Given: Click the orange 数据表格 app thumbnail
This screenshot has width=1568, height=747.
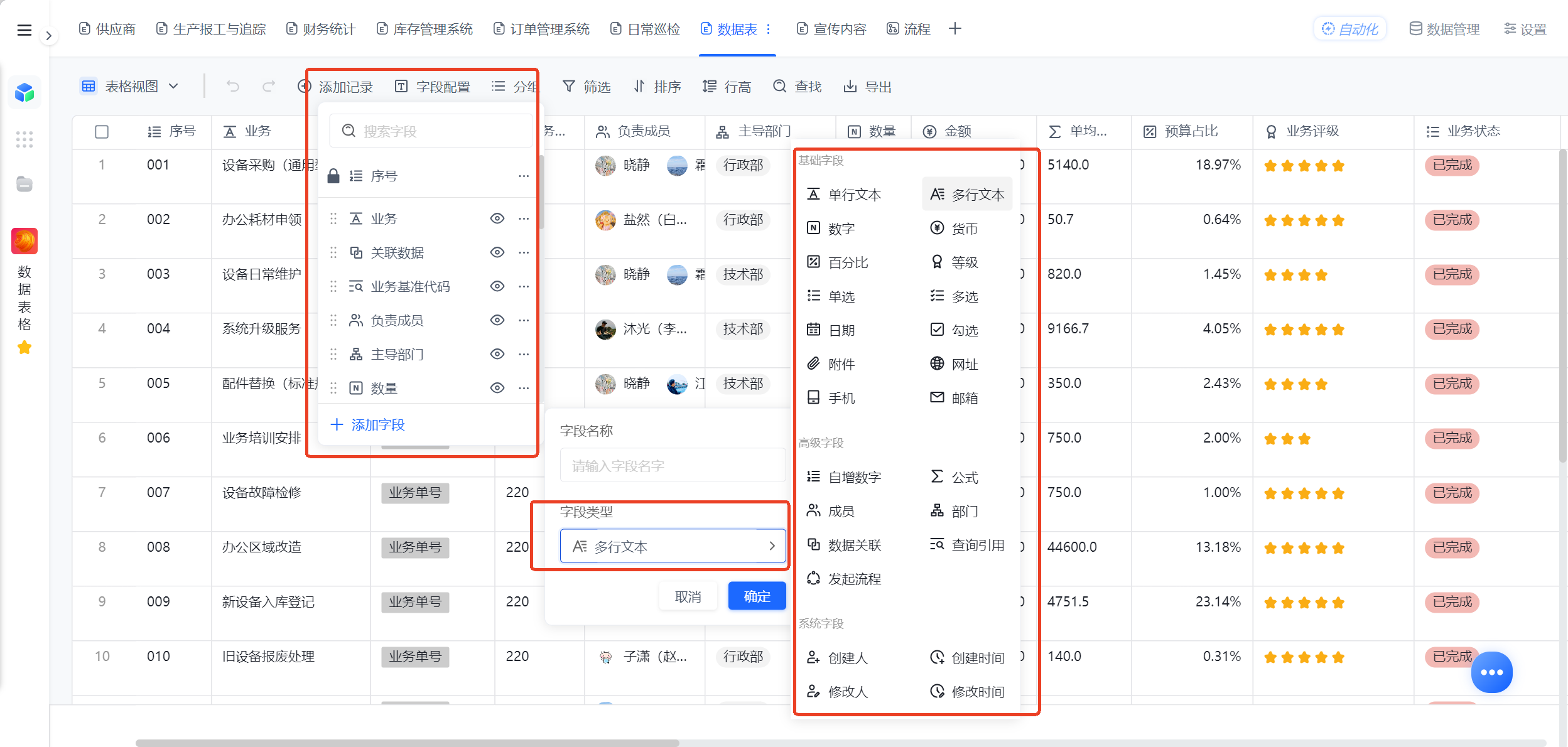Looking at the screenshot, I should (x=24, y=241).
